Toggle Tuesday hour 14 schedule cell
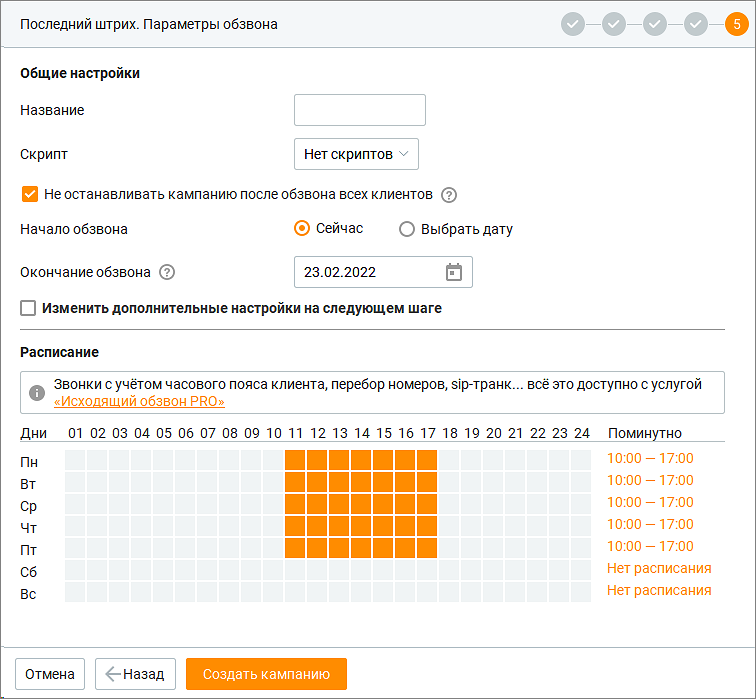Image resolution: width=756 pixels, height=699 pixels. tap(361, 482)
